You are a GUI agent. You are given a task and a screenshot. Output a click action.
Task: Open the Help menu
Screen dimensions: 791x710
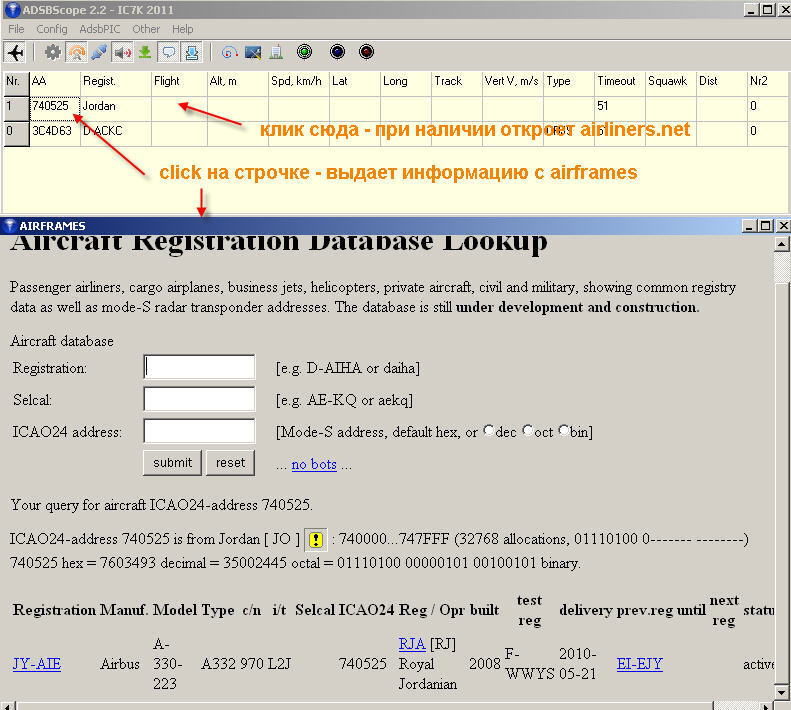pos(183,29)
